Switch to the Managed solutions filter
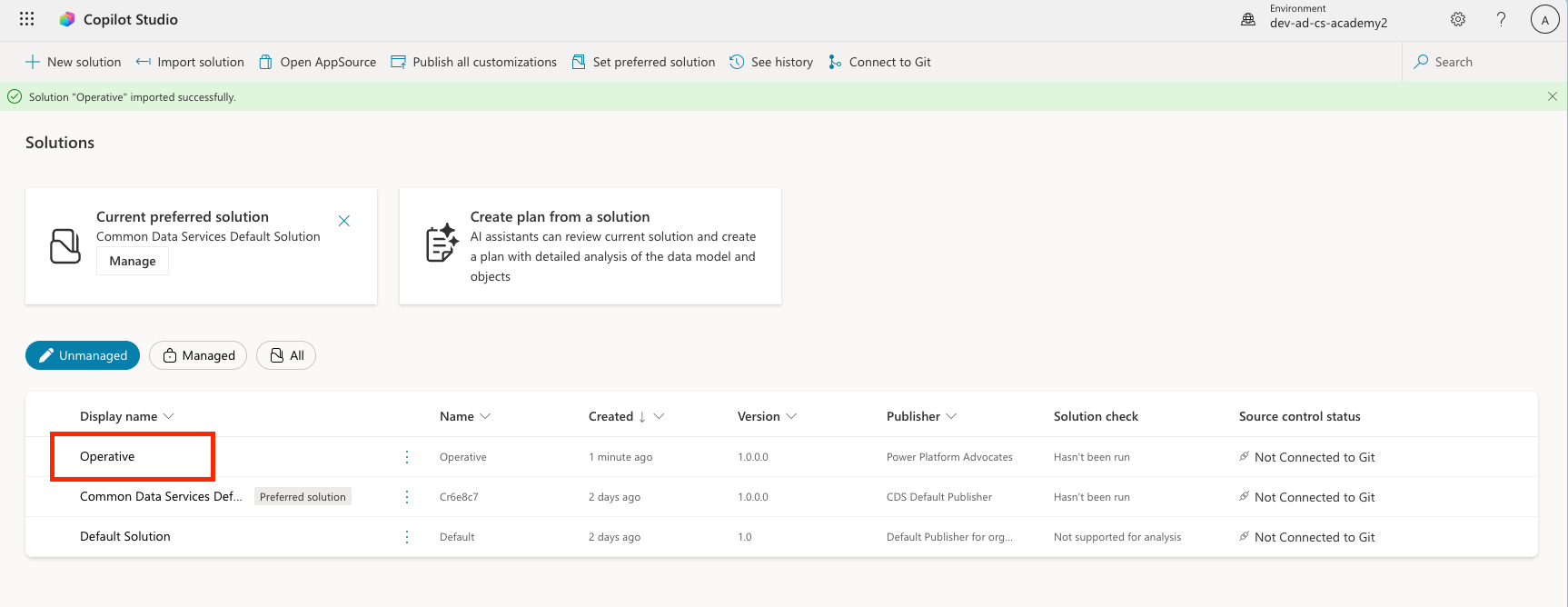 198,355
